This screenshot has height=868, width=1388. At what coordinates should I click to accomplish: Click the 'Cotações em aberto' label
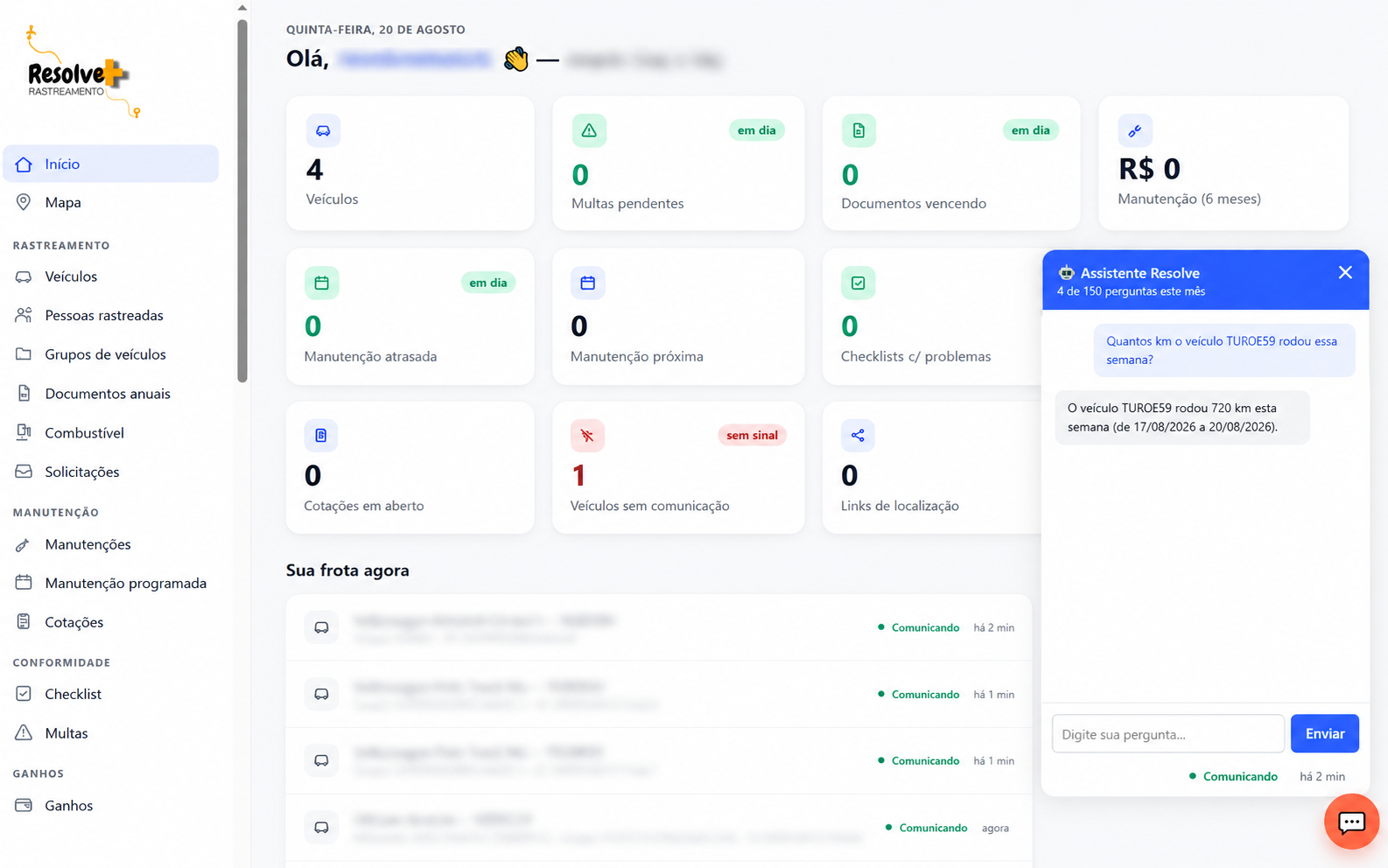364,506
